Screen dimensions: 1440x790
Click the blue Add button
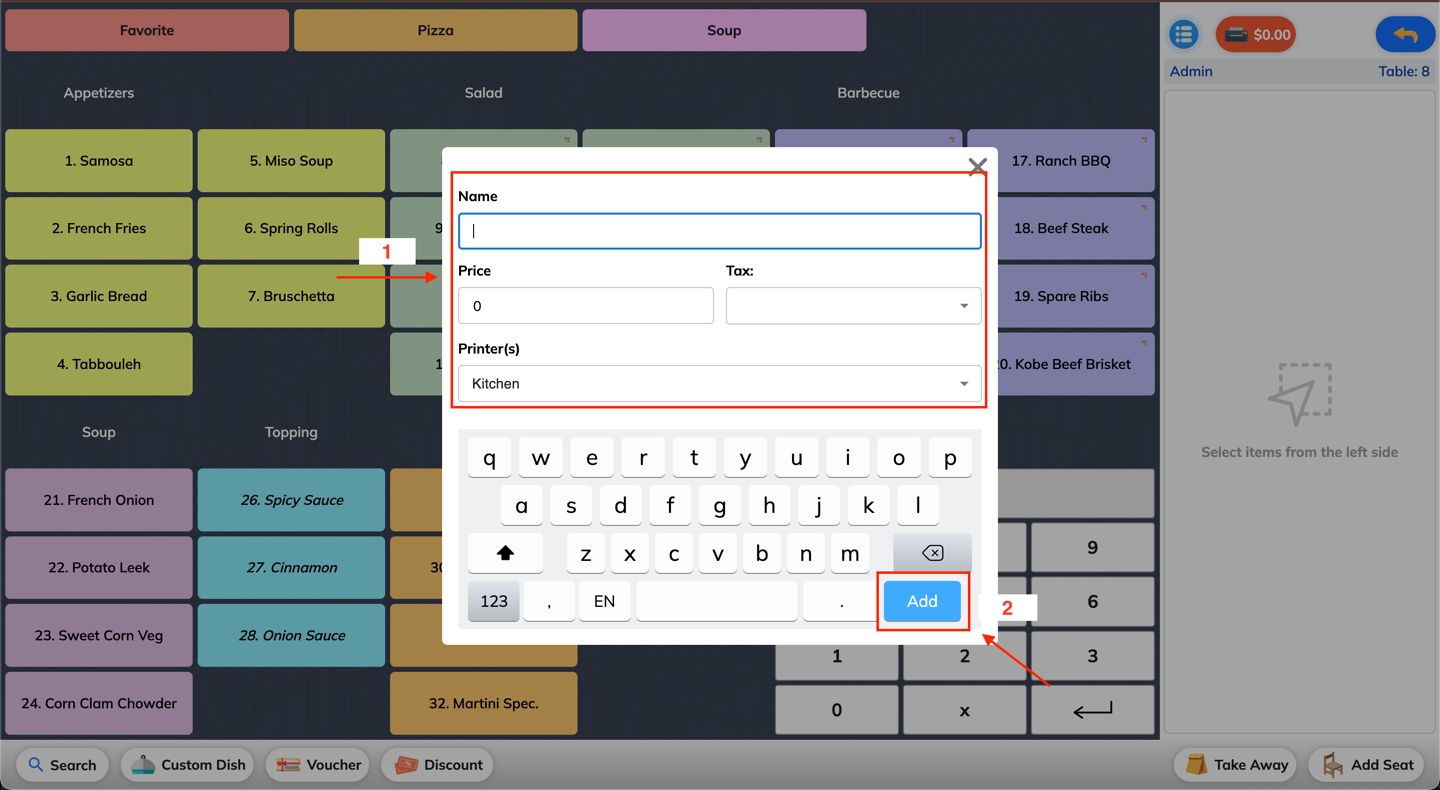pos(922,601)
